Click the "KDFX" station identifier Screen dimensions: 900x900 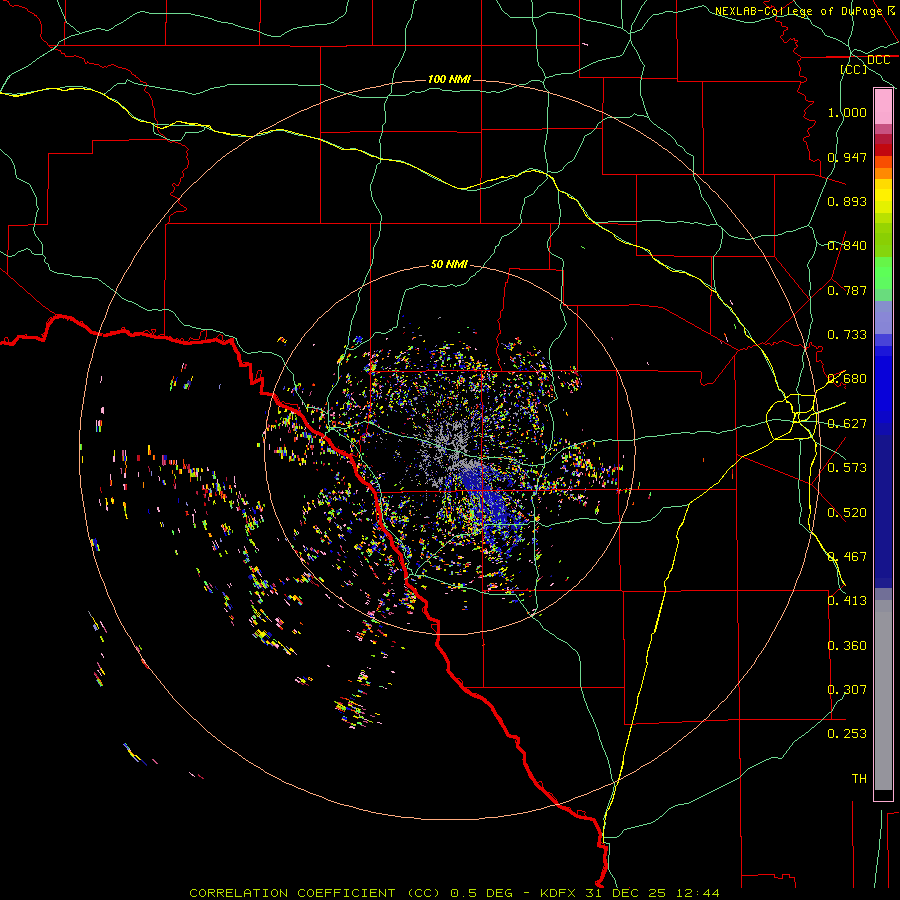(560, 893)
